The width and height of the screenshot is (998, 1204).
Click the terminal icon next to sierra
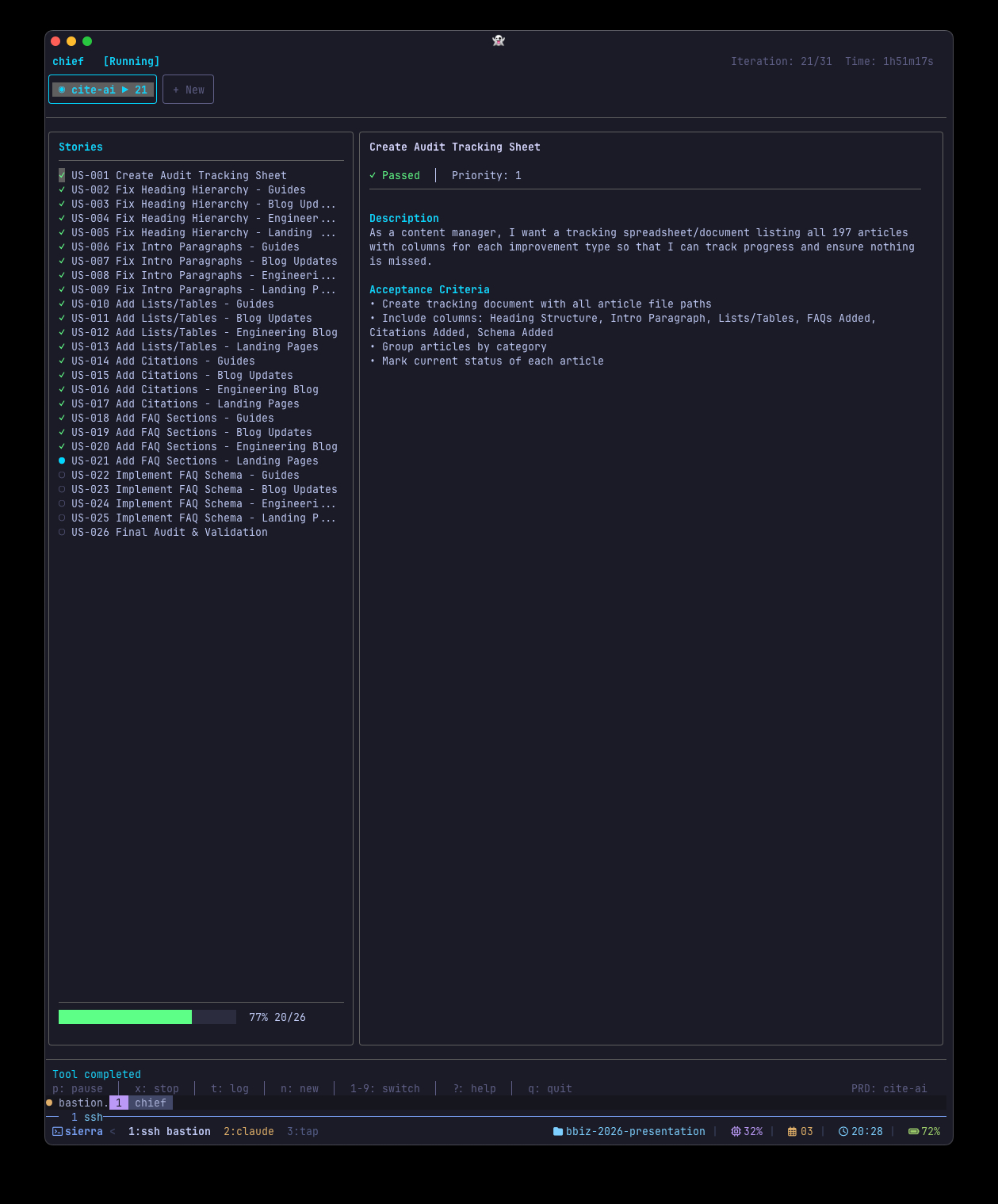(57, 1131)
